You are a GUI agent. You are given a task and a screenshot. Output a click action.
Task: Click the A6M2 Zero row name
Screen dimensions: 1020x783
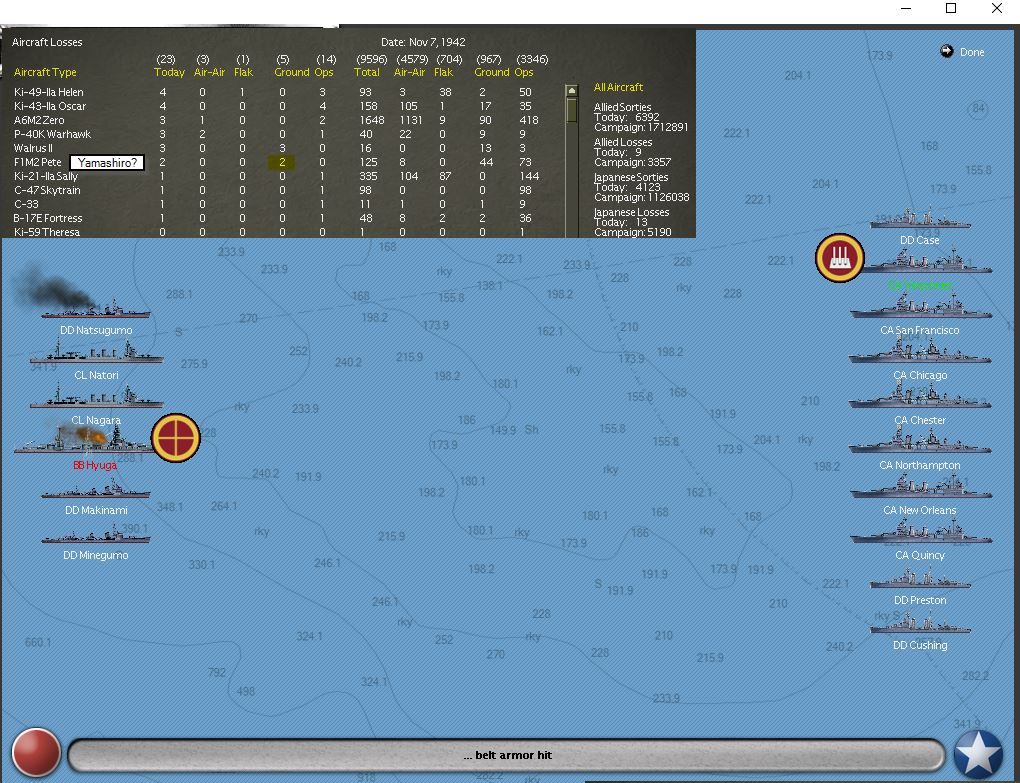[x=39, y=120]
